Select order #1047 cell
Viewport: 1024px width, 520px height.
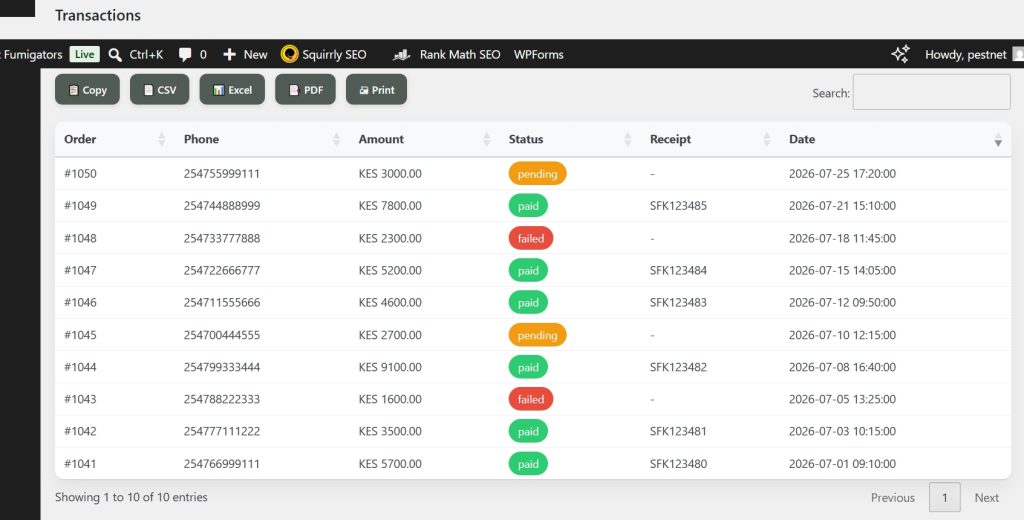tap(80, 270)
